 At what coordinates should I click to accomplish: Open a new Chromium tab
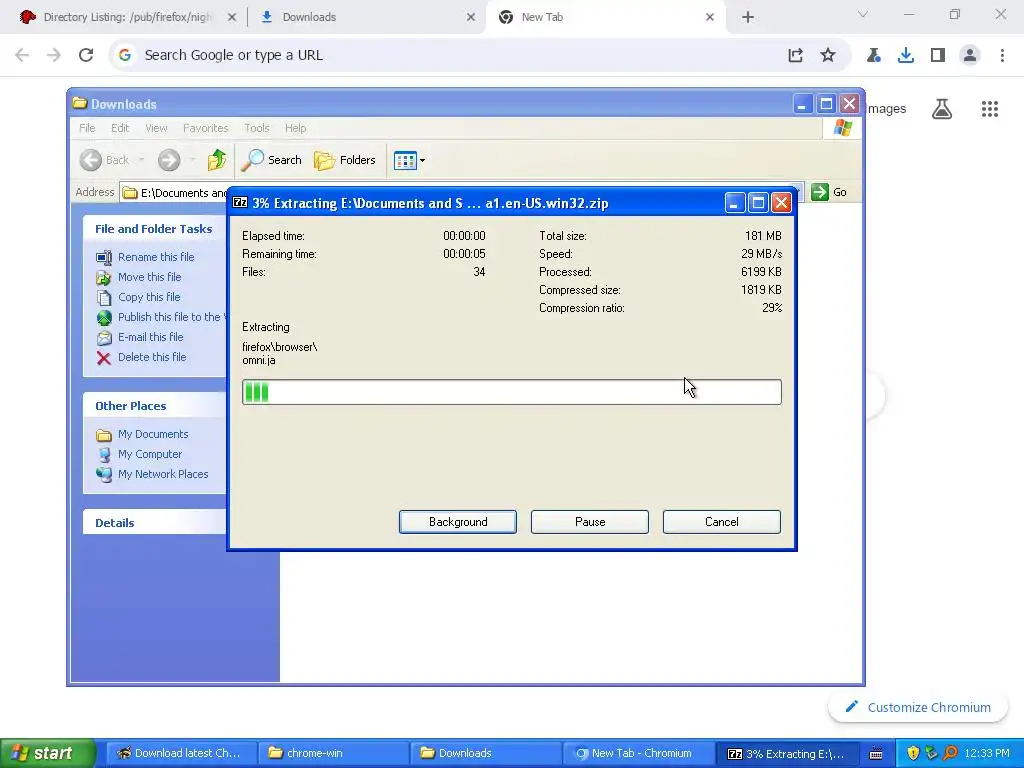(x=748, y=18)
